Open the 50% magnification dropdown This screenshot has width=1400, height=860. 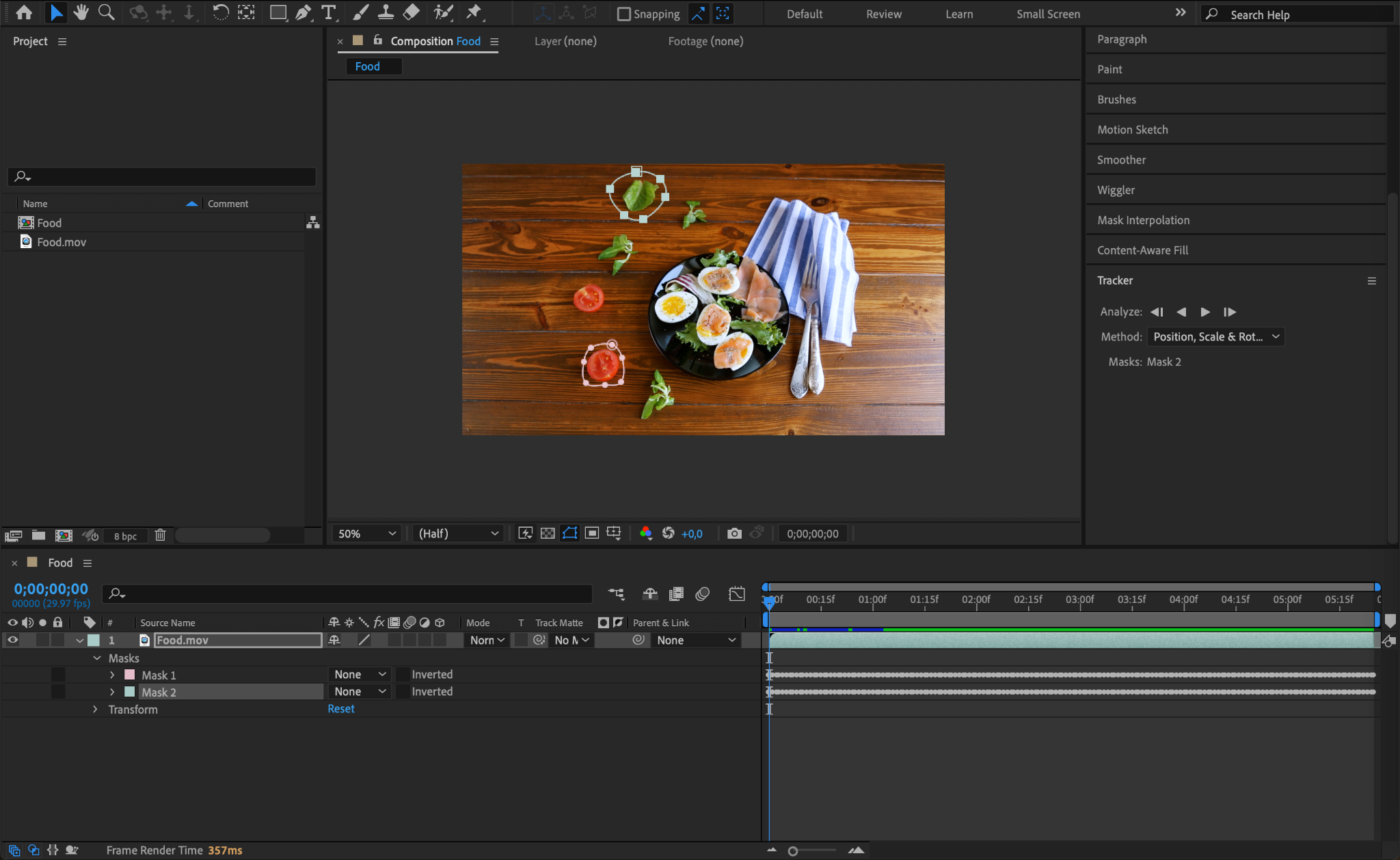coord(366,533)
